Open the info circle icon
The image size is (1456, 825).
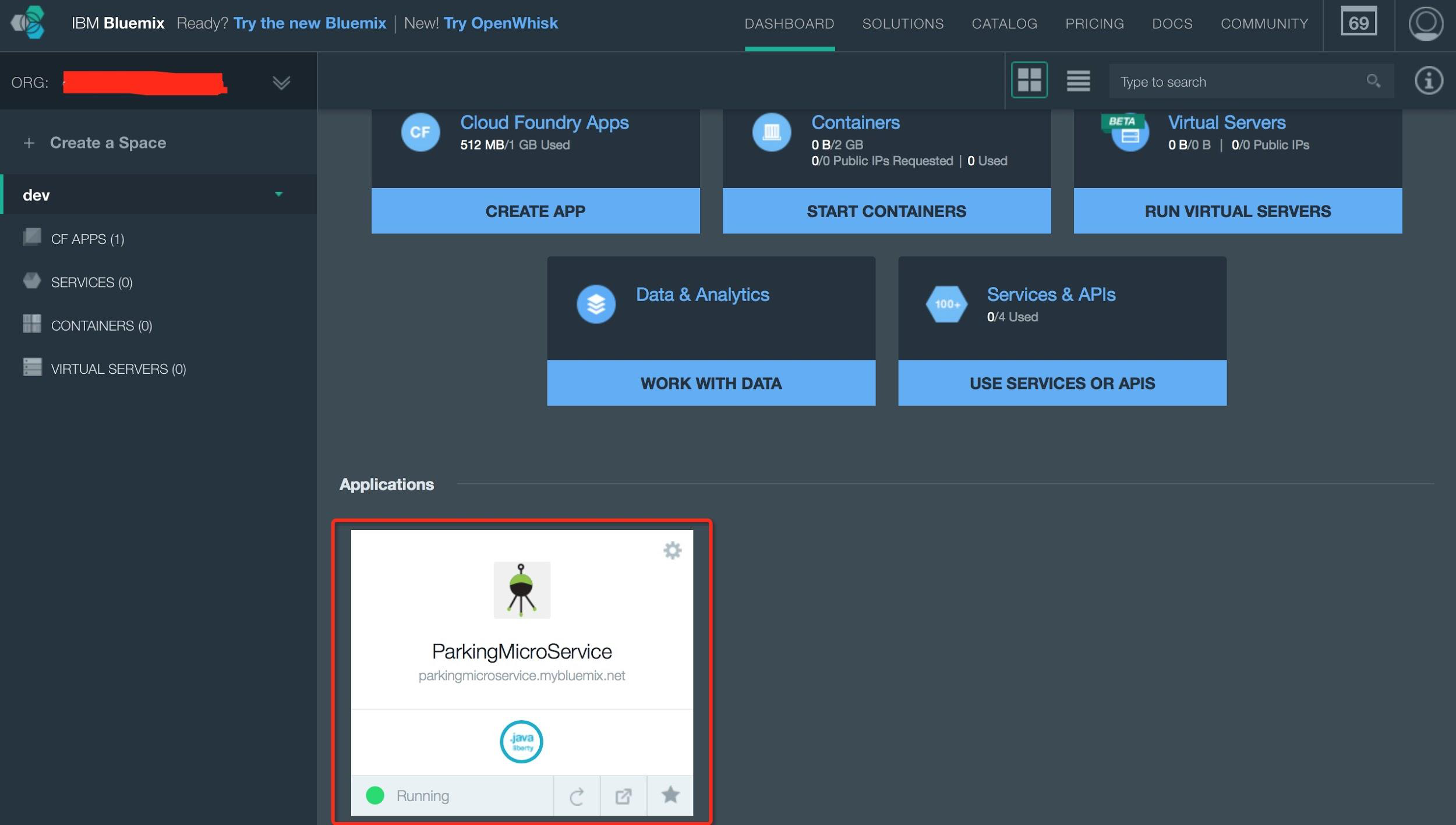1429,80
